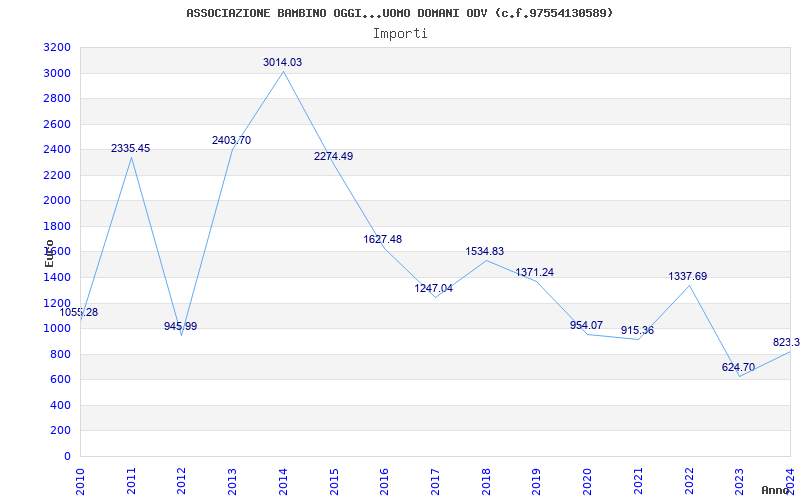Screen dimensions: 800x500
Task: Select data label 1247.04
Action: tap(434, 288)
